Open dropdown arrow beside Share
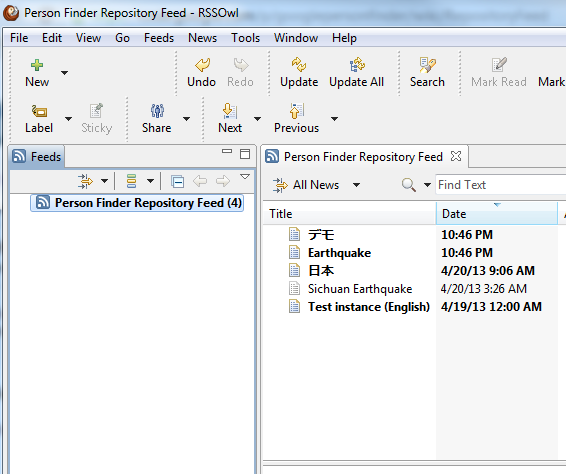This screenshot has height=474, width=566. pos(187,119)
